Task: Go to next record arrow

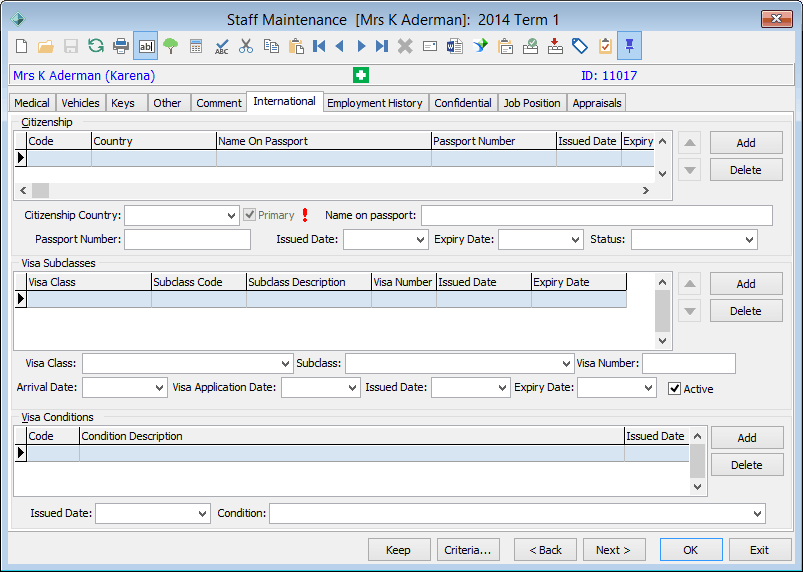Action: (361, 46)
